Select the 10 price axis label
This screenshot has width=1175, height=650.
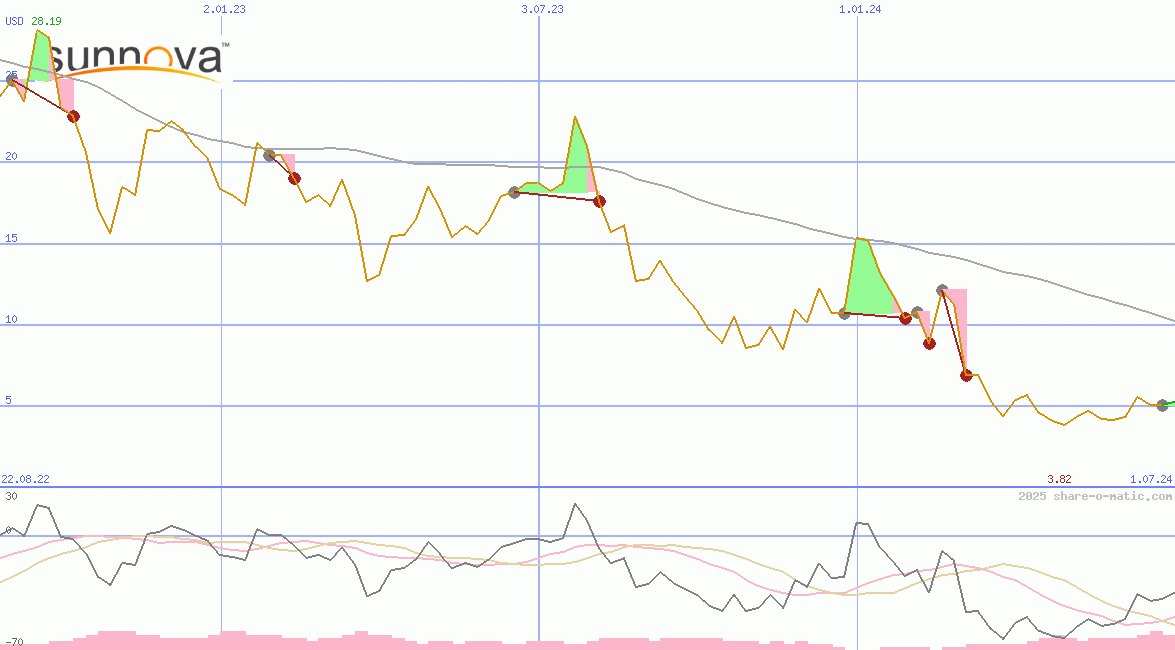pos(11,319)
